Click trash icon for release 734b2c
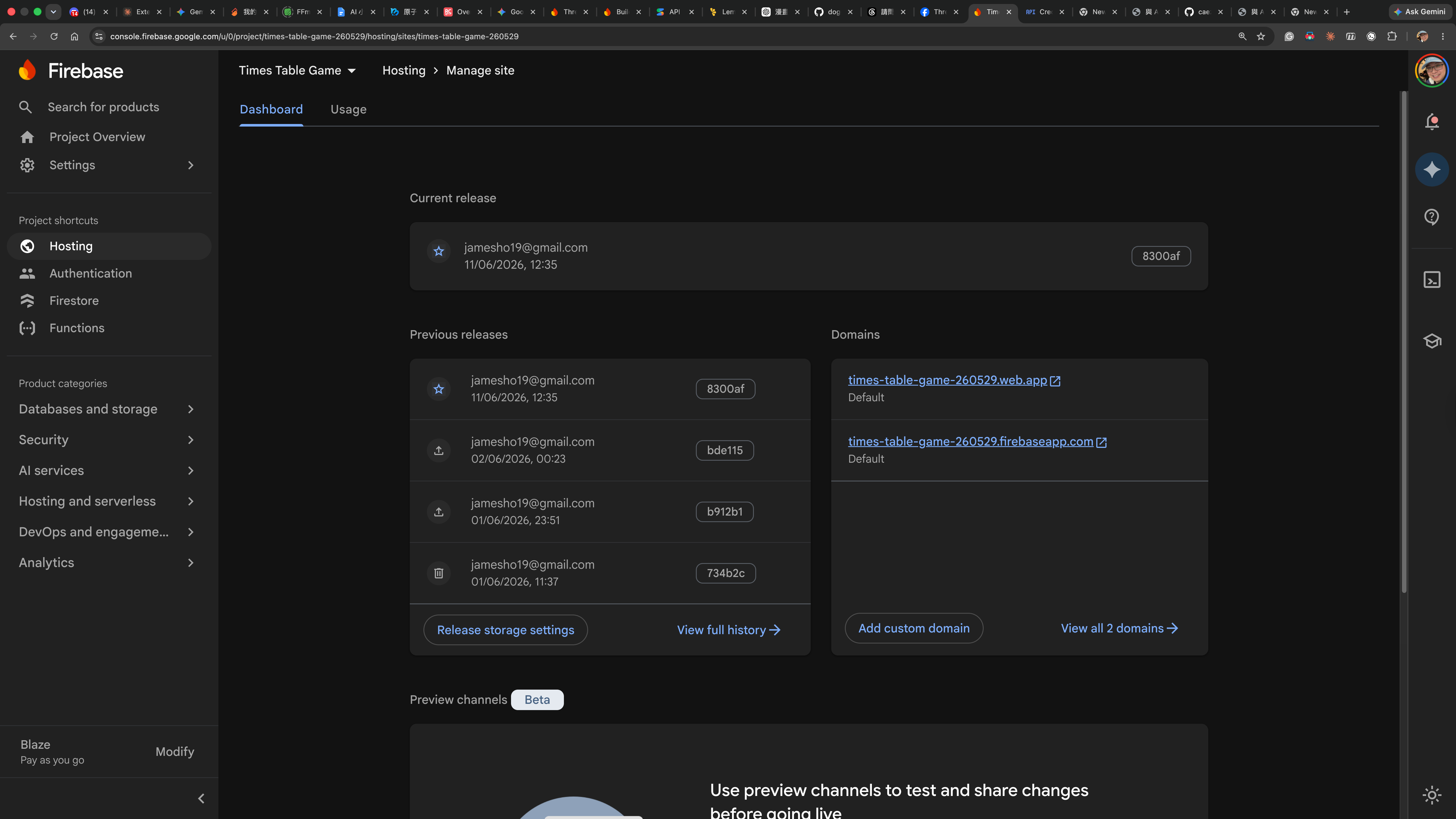This screenshot has width=1456, height=819. (439, 573)
